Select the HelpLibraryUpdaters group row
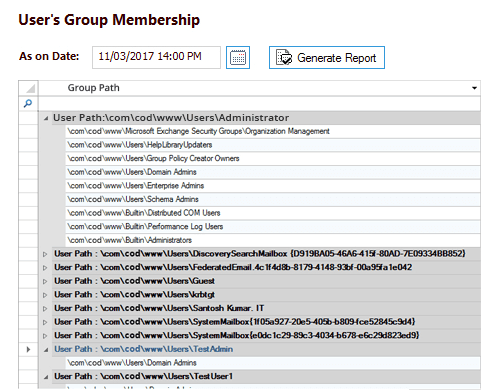The width and height of the screenshot is (500, 390). pos(273,145)
